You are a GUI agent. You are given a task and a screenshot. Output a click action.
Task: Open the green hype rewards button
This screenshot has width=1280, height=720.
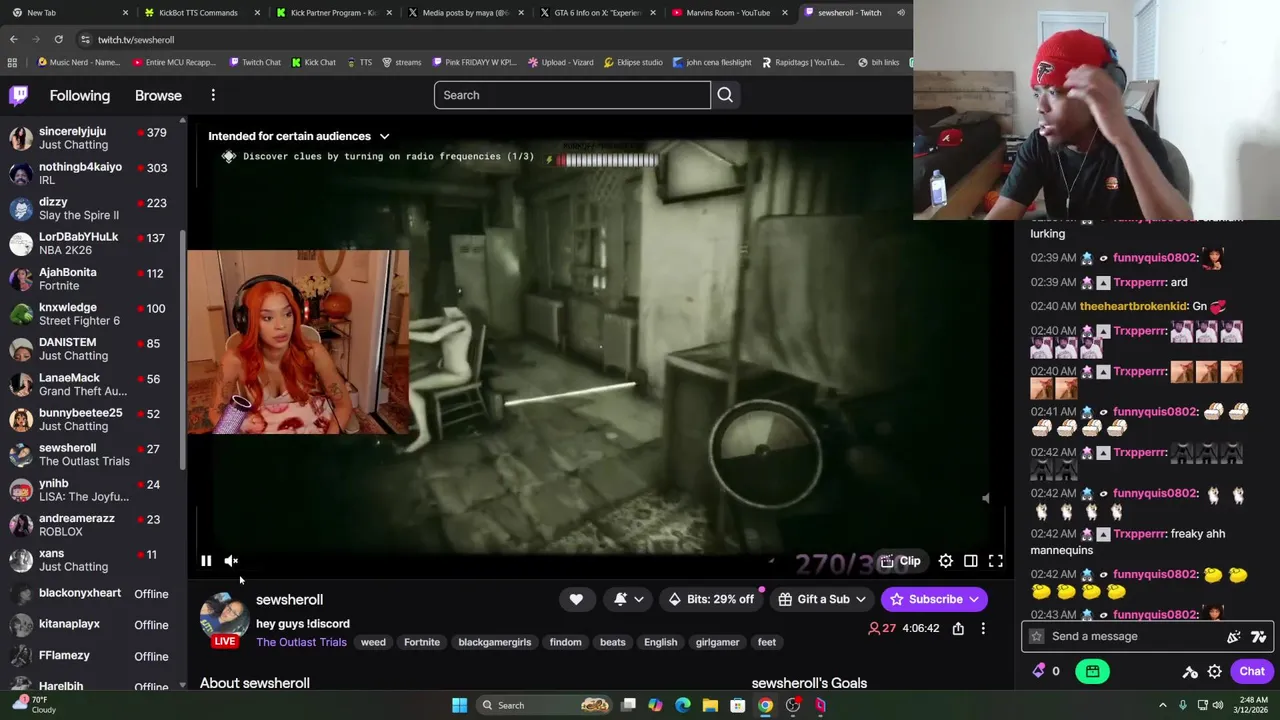click(1092, 671)
